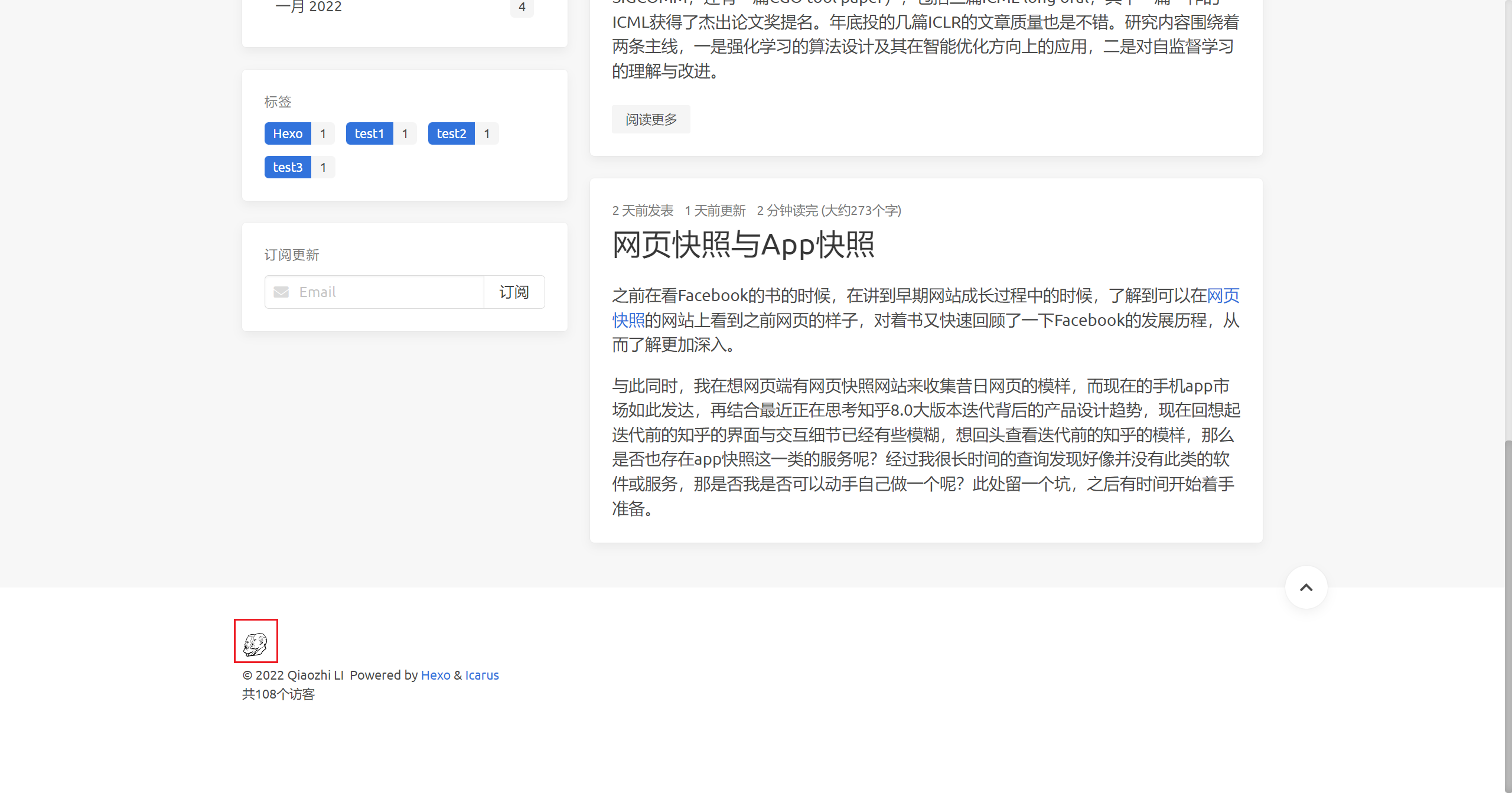Click the 阅读更多 read more button
This screenshot has width=1512, height=793.
pyautogui.click(x=651, y=119)
